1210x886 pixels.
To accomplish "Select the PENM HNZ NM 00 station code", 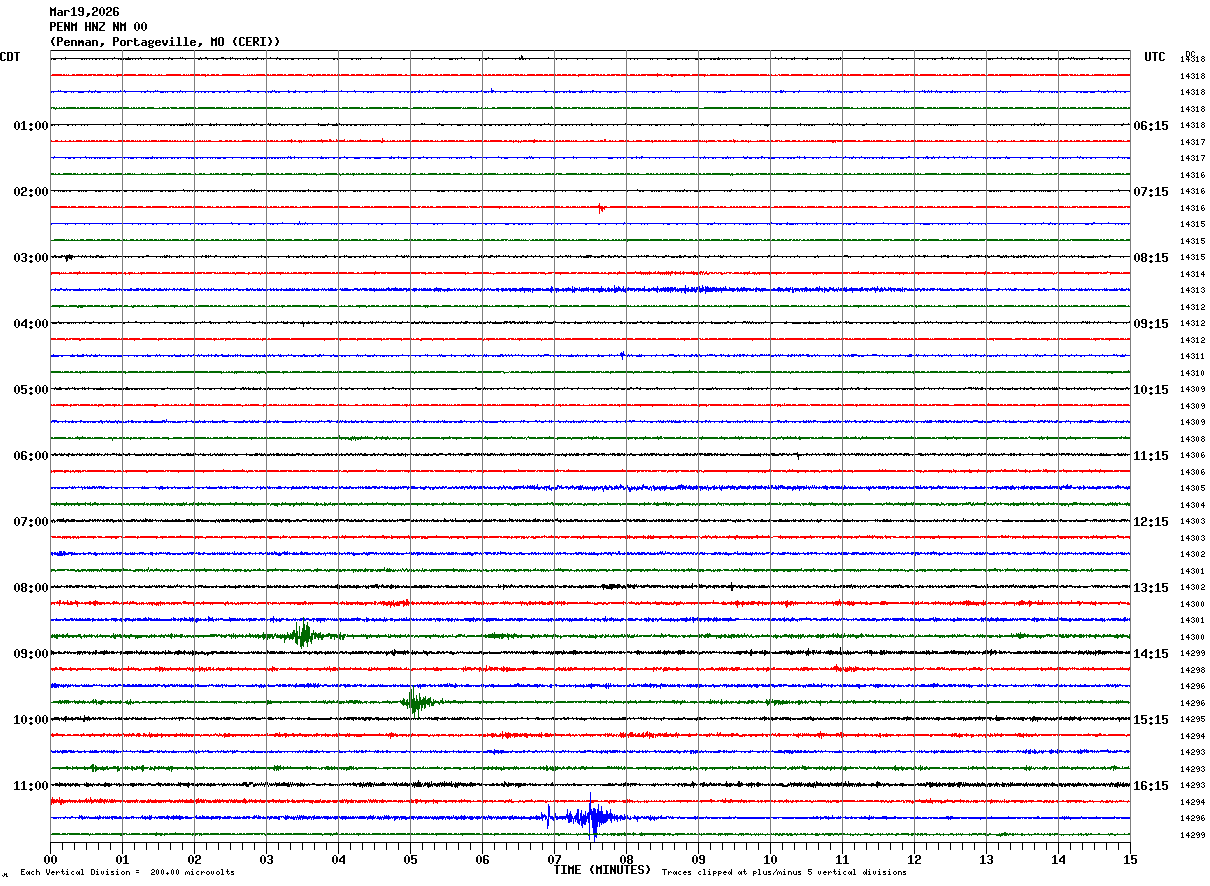I will (98, 27).
